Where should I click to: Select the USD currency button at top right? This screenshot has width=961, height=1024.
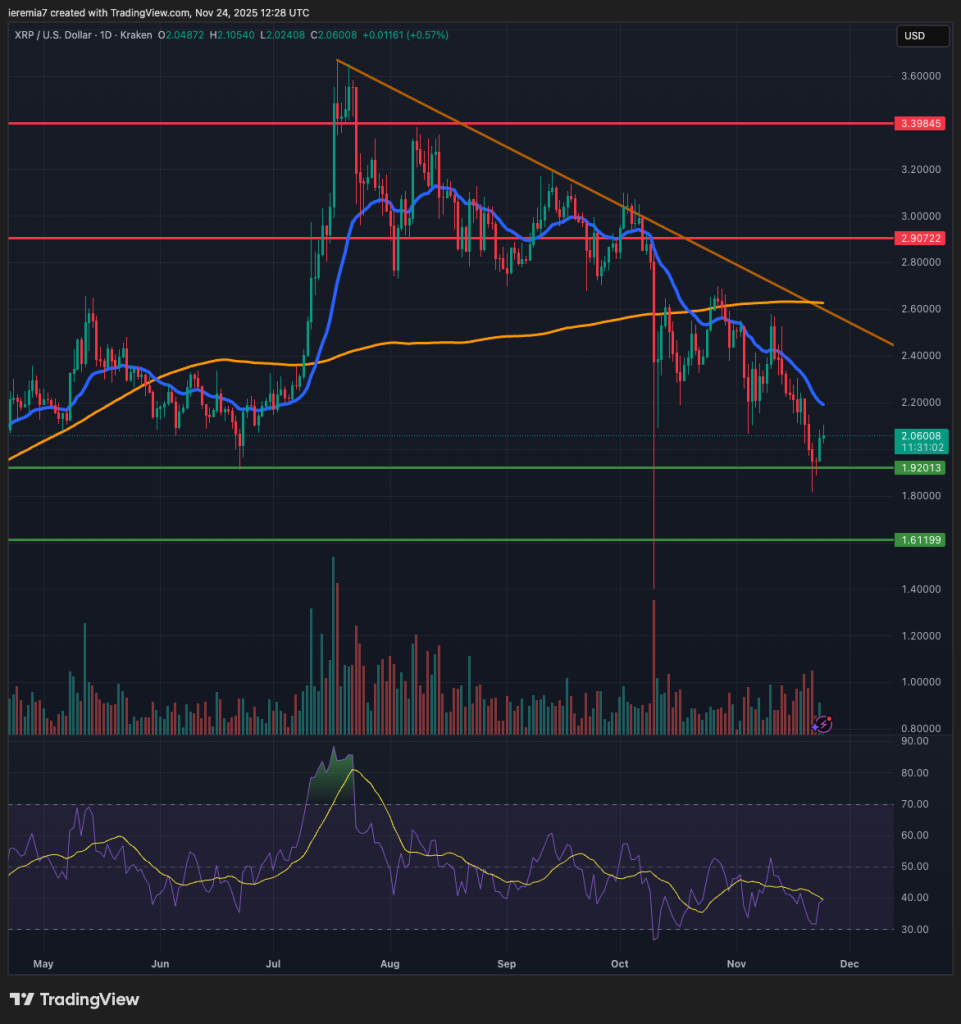(921, 36)
